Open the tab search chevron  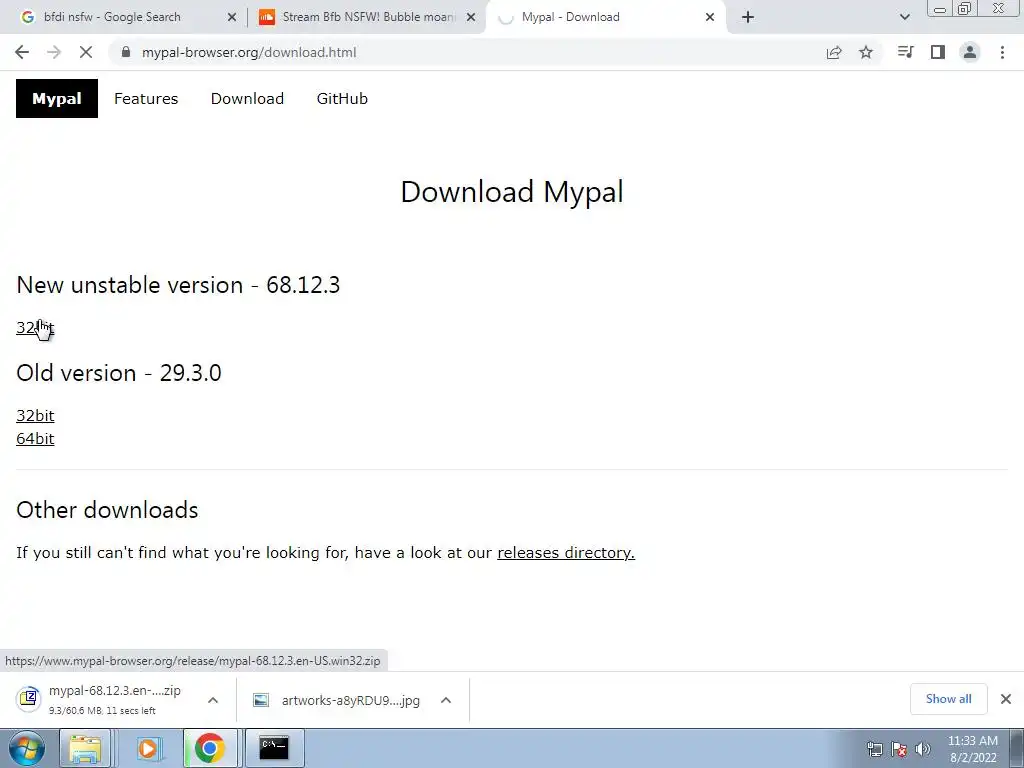tap(904, 17)
